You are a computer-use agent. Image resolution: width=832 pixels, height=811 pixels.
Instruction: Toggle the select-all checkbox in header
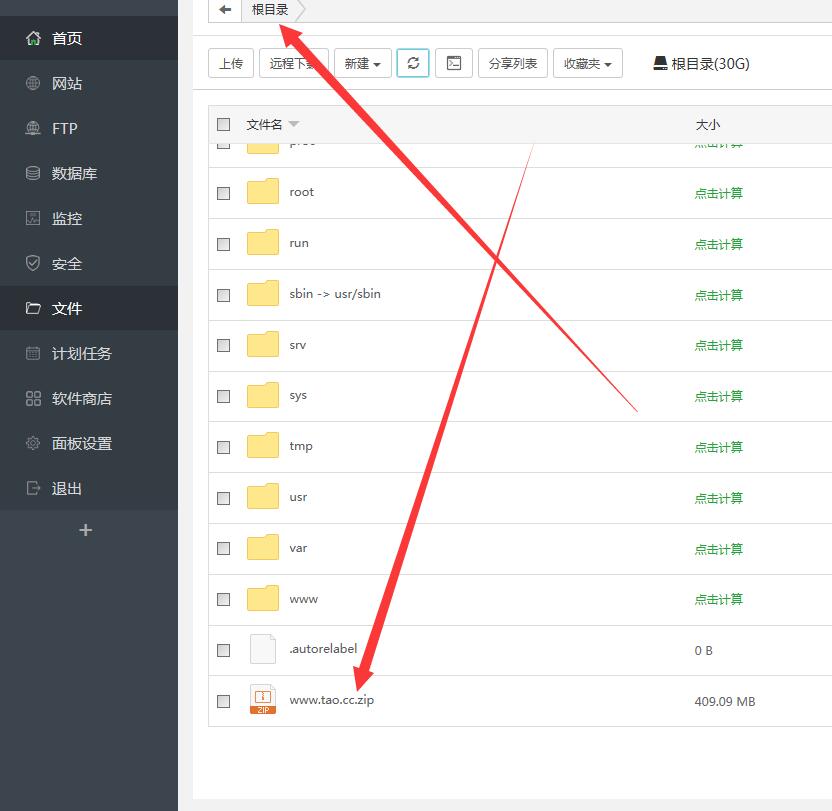pos(224,125)
